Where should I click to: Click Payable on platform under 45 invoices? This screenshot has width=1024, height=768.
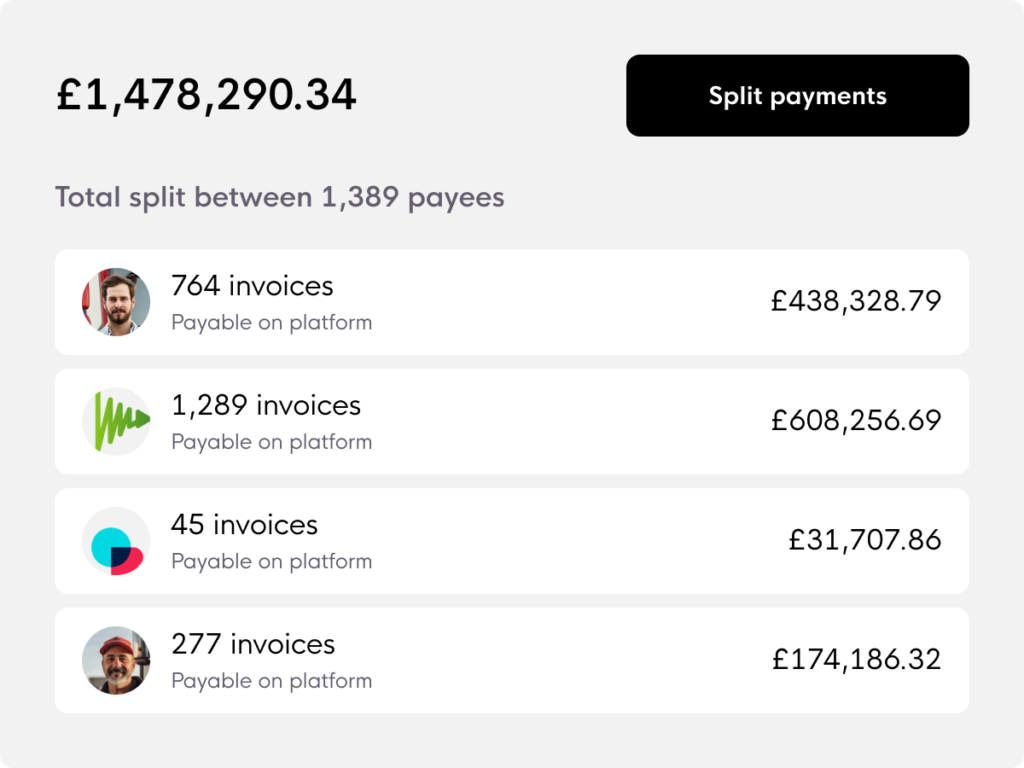coord(272,562)
